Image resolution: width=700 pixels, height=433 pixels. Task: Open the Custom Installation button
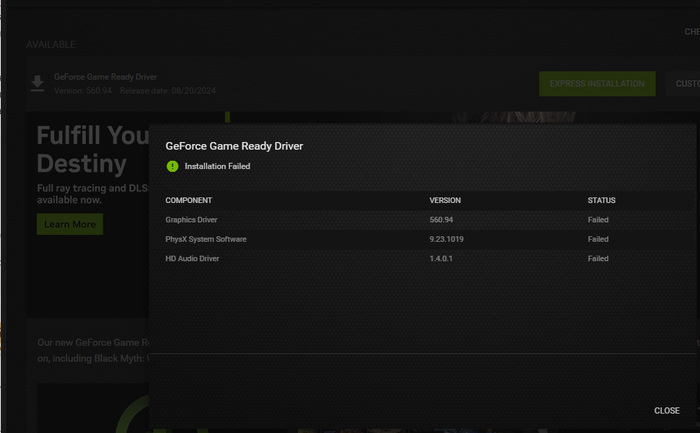pyautogui.click(x=683, y=83)
